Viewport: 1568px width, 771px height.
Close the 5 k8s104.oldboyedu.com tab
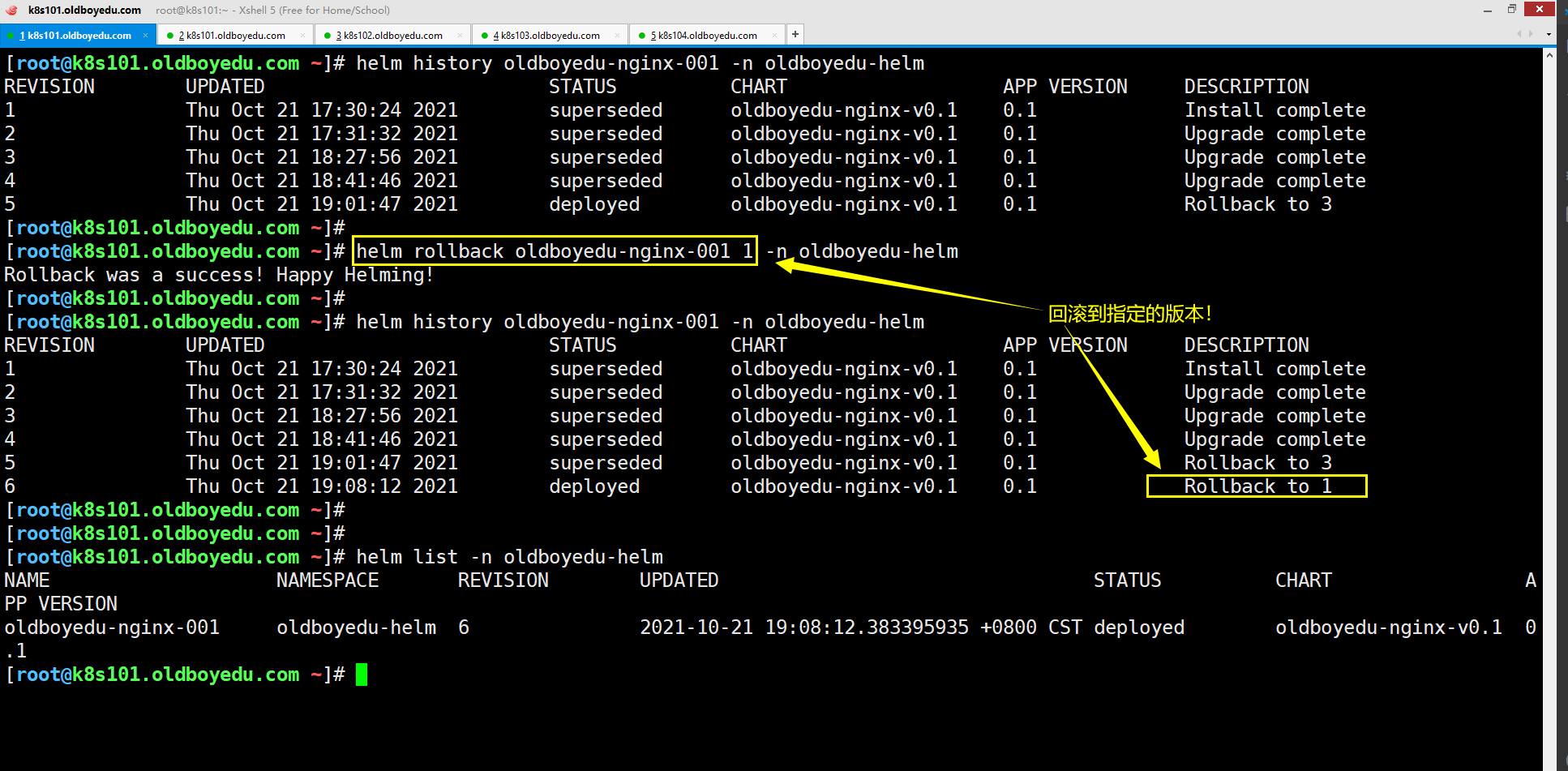pos(774,36)
